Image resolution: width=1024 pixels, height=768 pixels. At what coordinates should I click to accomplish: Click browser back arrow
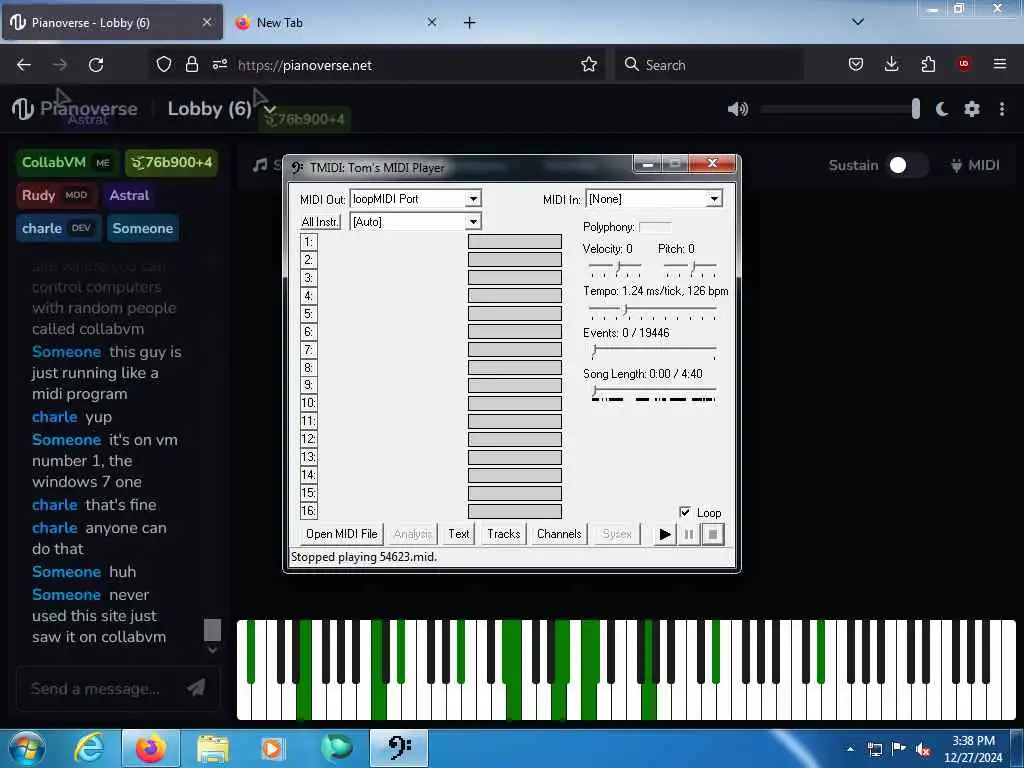24,65
